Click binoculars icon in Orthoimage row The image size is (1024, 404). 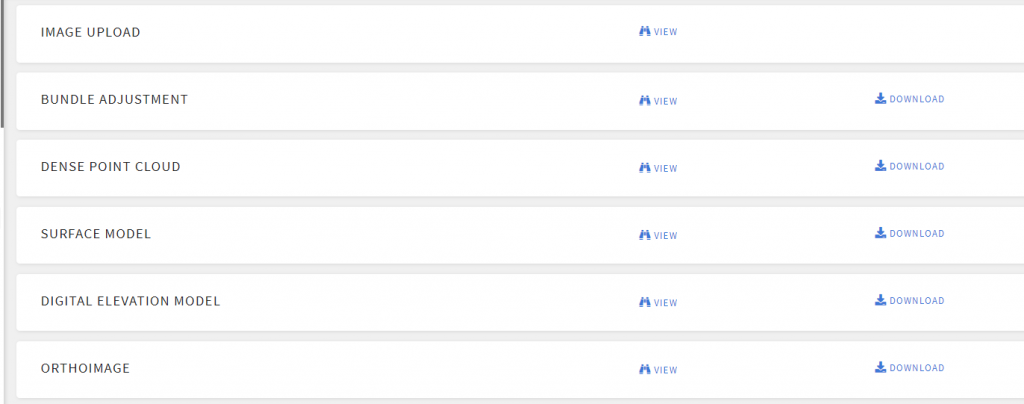click(645, 369)
